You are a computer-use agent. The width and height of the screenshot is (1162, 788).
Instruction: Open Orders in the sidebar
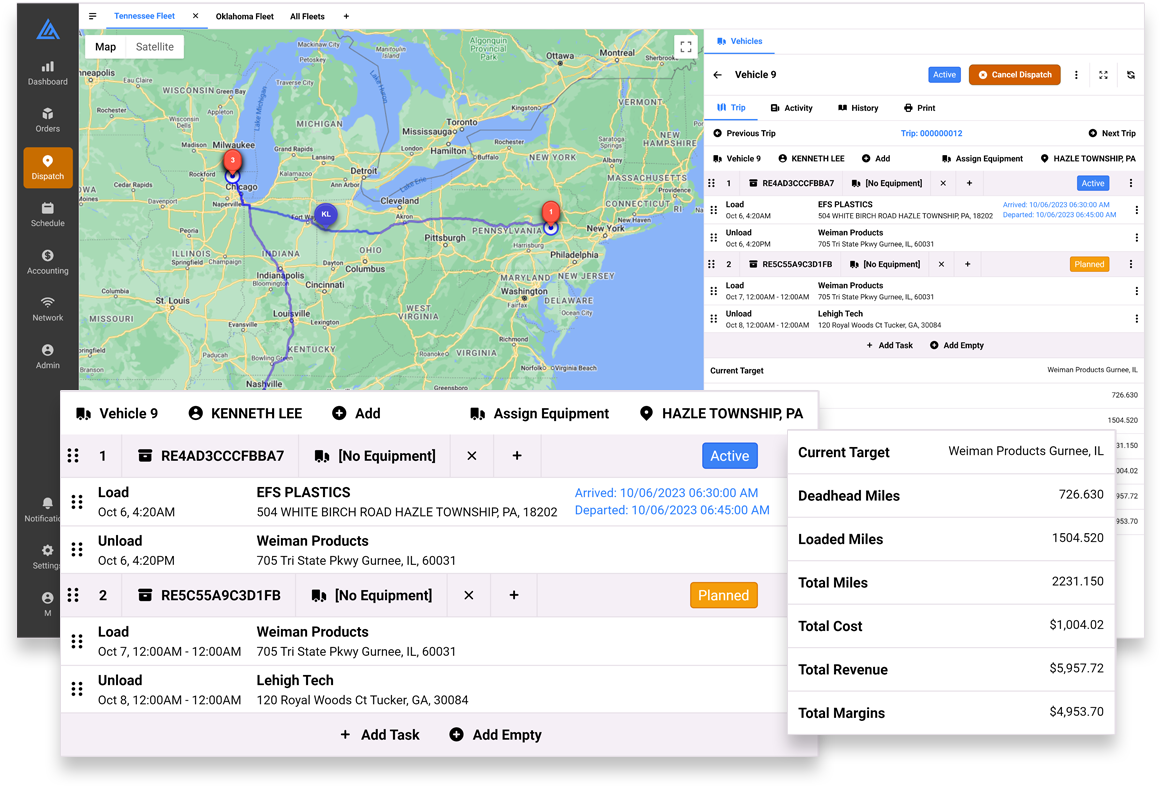coord(47,120)
